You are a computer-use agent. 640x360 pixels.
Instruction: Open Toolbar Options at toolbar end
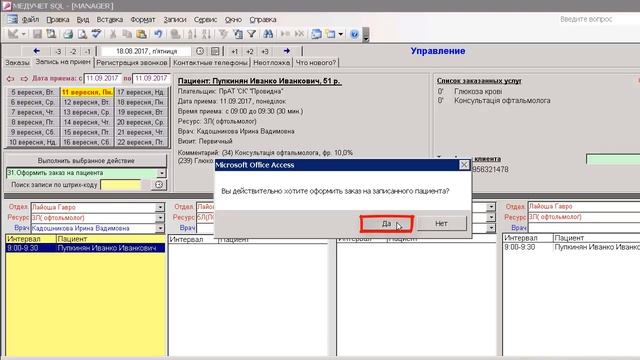366,35
